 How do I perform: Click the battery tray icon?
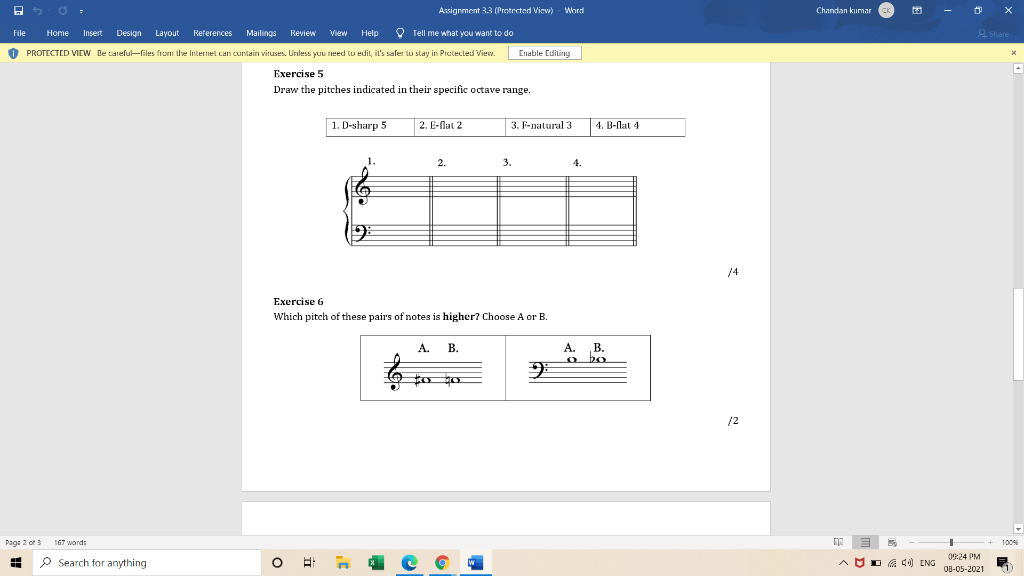click(876, 562)
